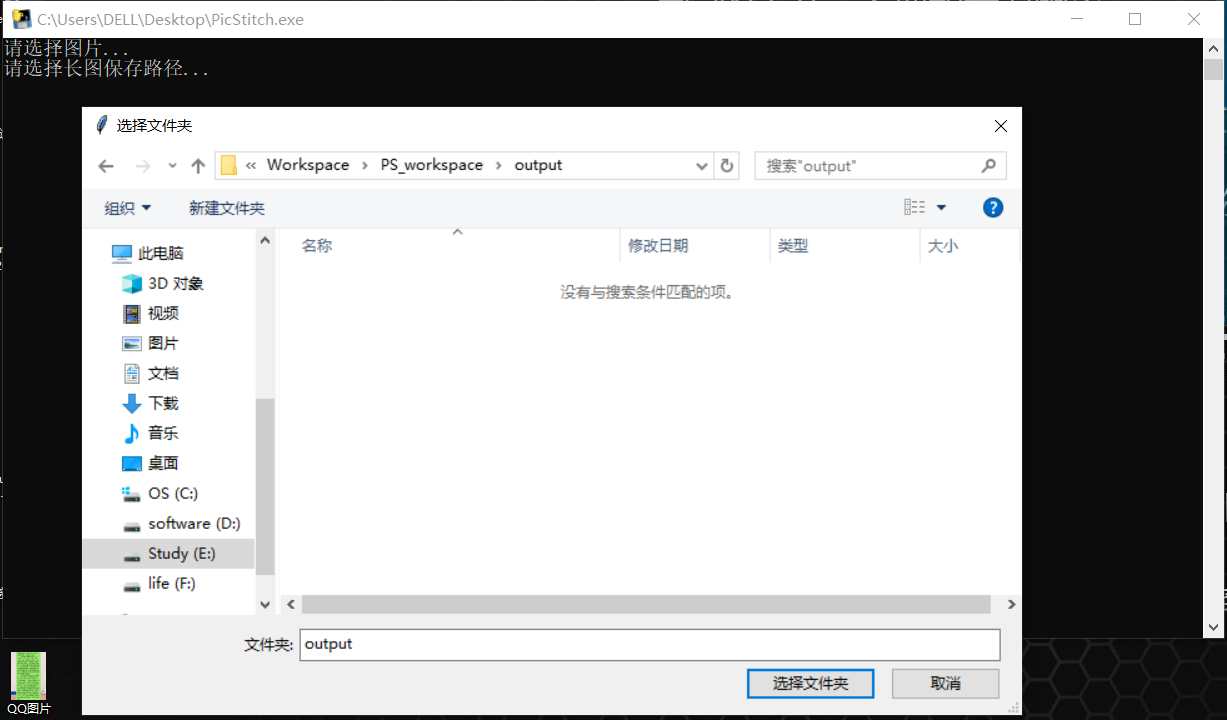Confirm with 选择文件夹 button
1227x720 pixels.
[x=811, y=684]
